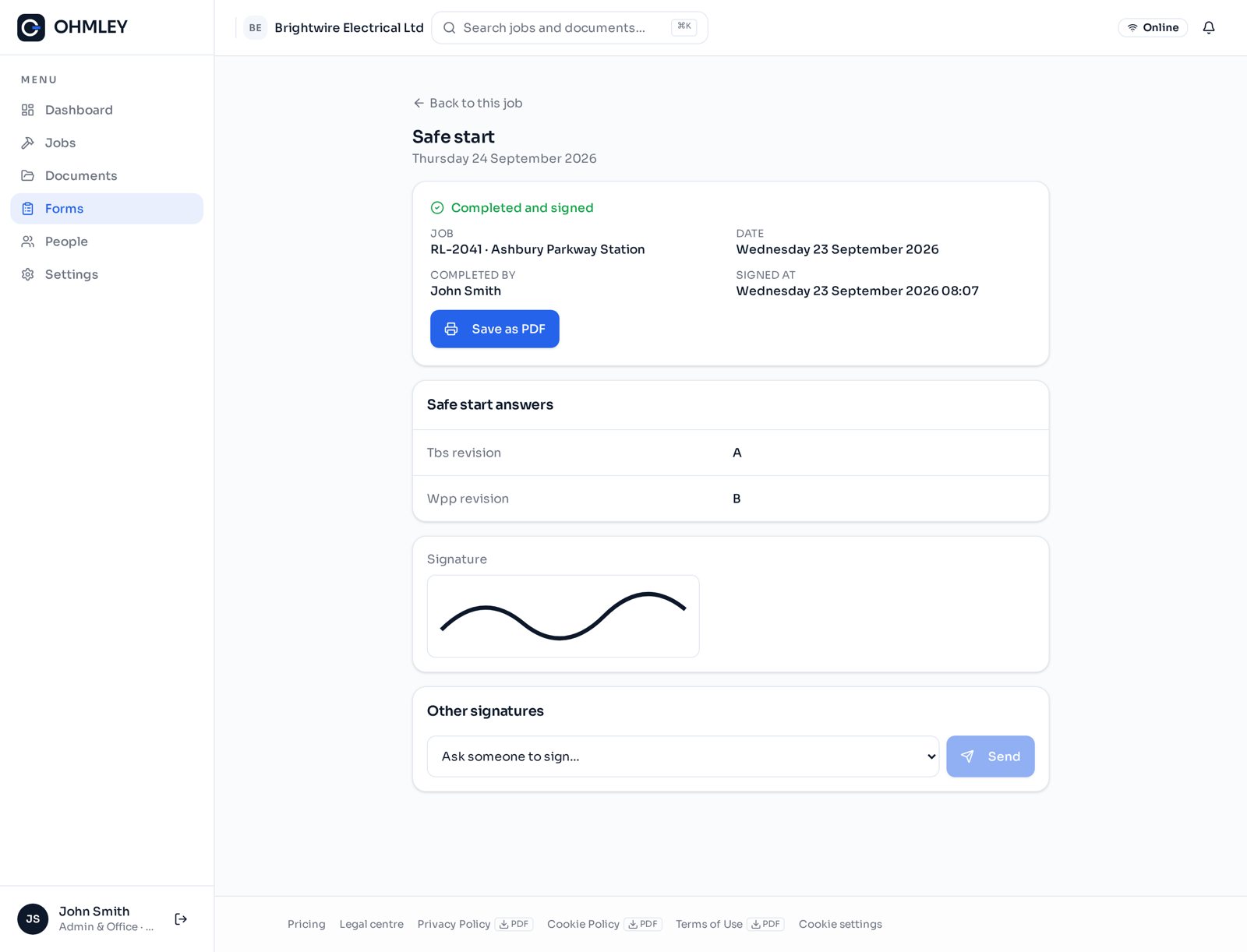Download the Terms of Use PDF

click(x=765, y=924)
